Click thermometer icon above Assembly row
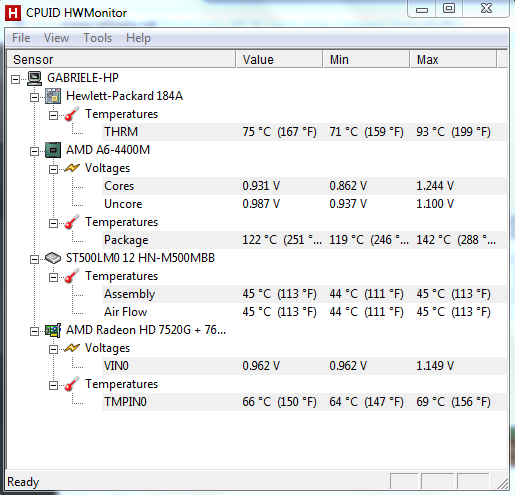The width and height of the screenshot is (515, 495). click(72, 276)
